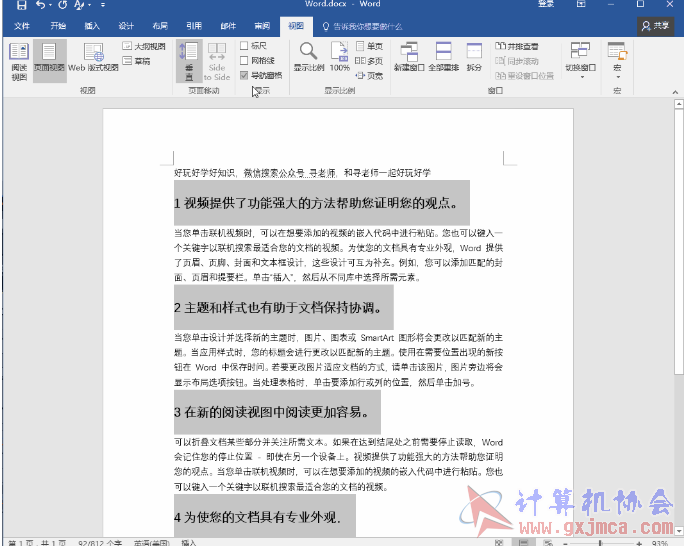Switch to the 审阅 ribbon tab
The width and height of the screenshot is (689, 546).
(262, 26)
